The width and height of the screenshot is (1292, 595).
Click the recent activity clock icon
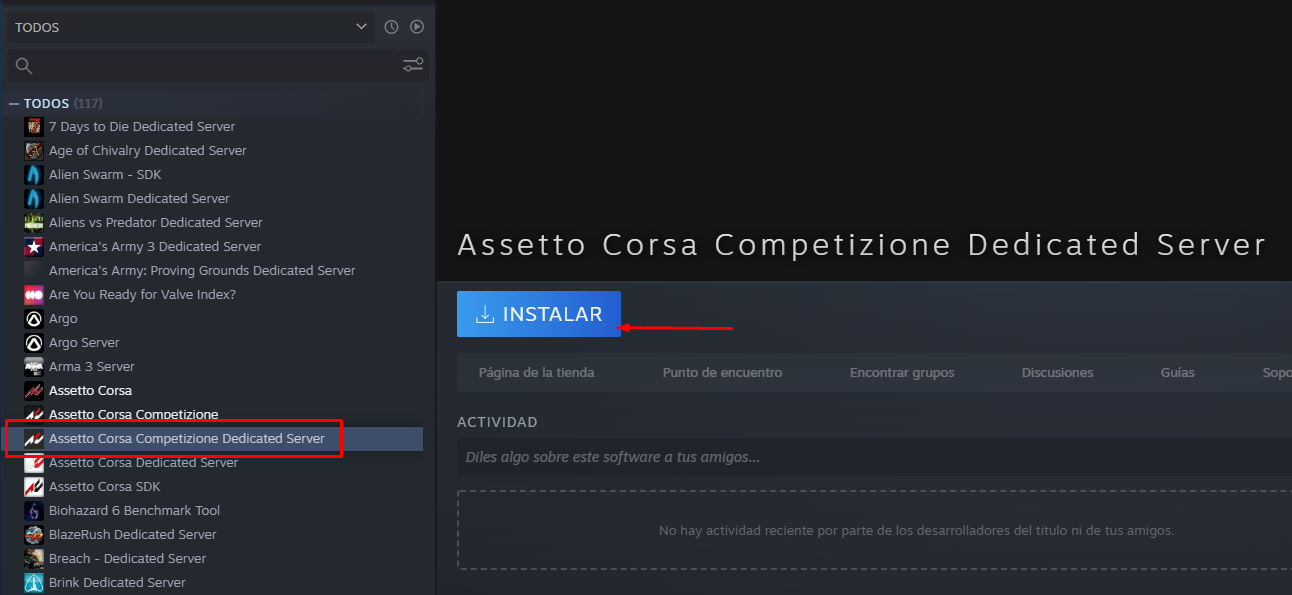click(x=391, y=27)
